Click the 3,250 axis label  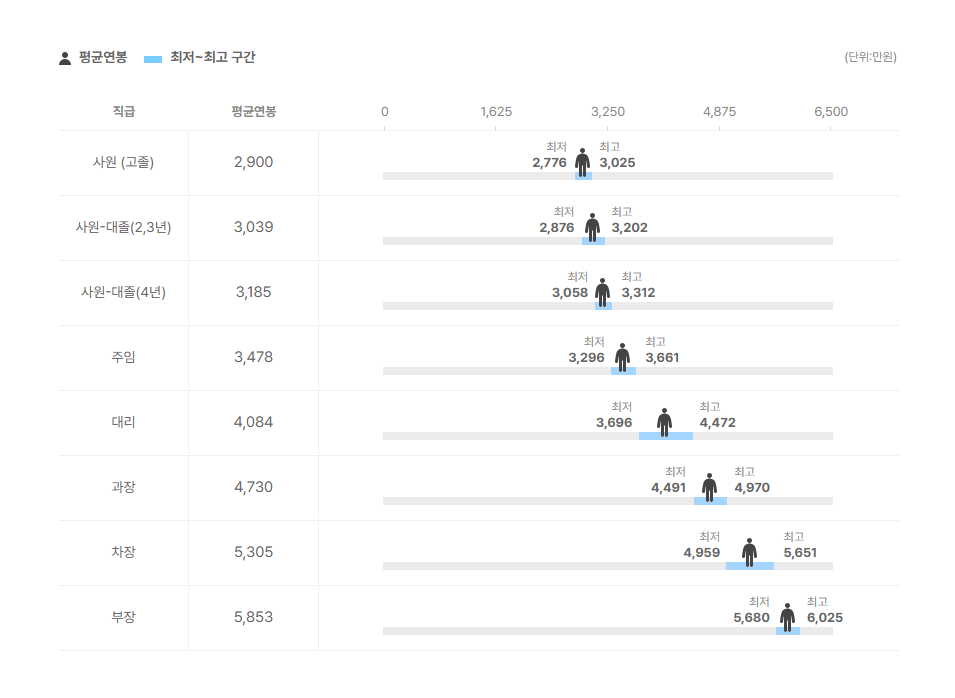click(608, 111)
